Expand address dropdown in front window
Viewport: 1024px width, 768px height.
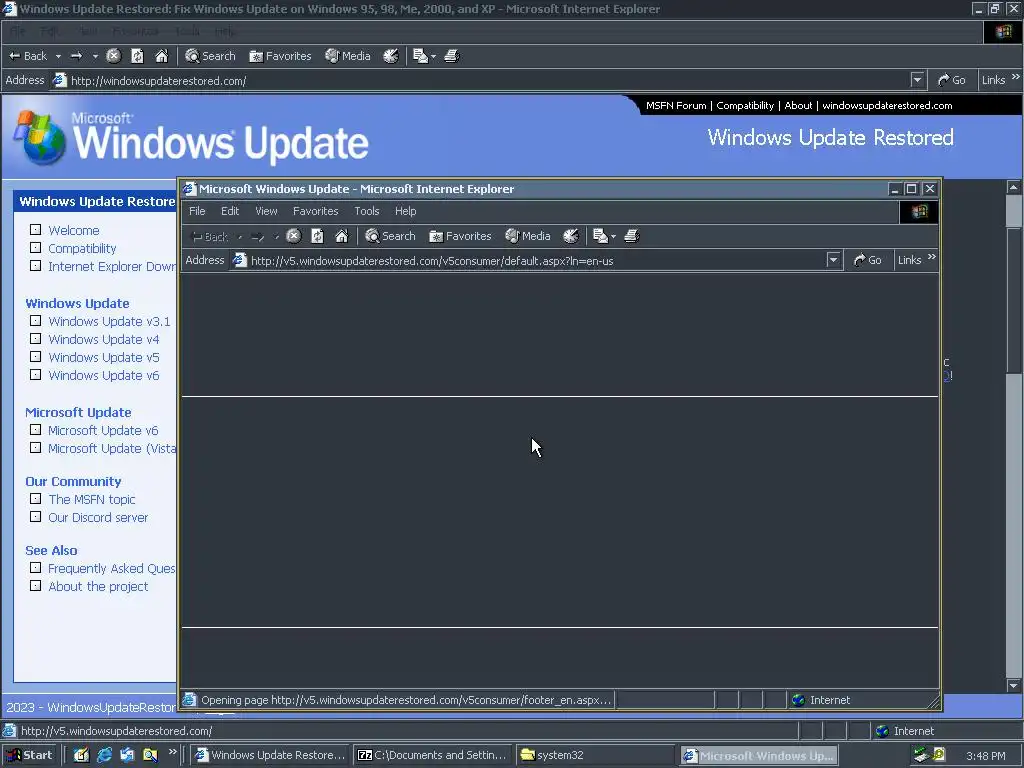coord(833,261)
